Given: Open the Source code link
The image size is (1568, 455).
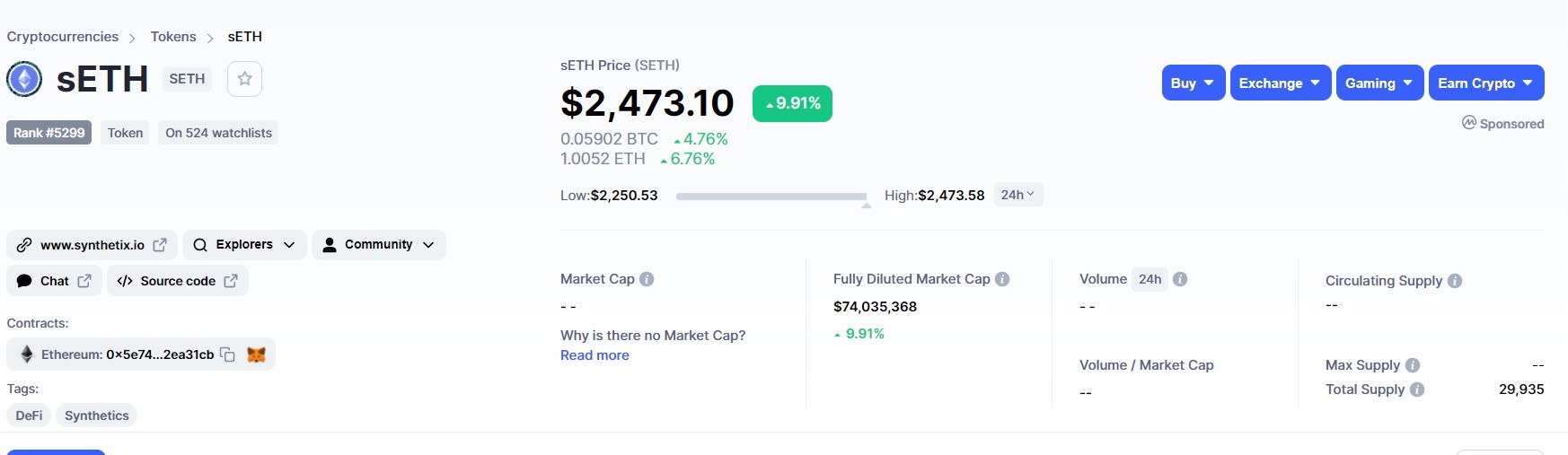Looking at the screenshot, I should click(178, 281).
